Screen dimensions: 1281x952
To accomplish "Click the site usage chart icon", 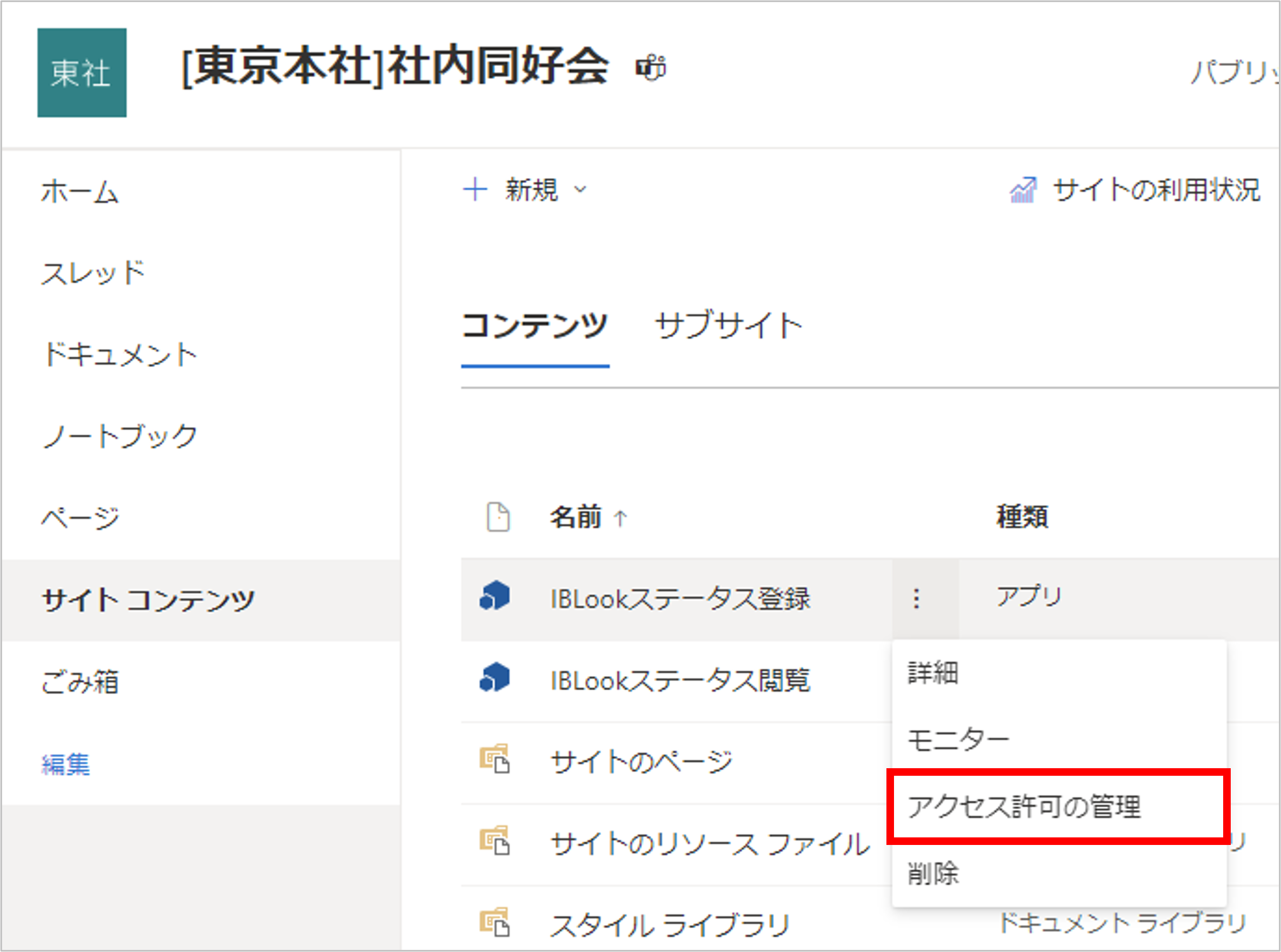I will point(1023,190).
